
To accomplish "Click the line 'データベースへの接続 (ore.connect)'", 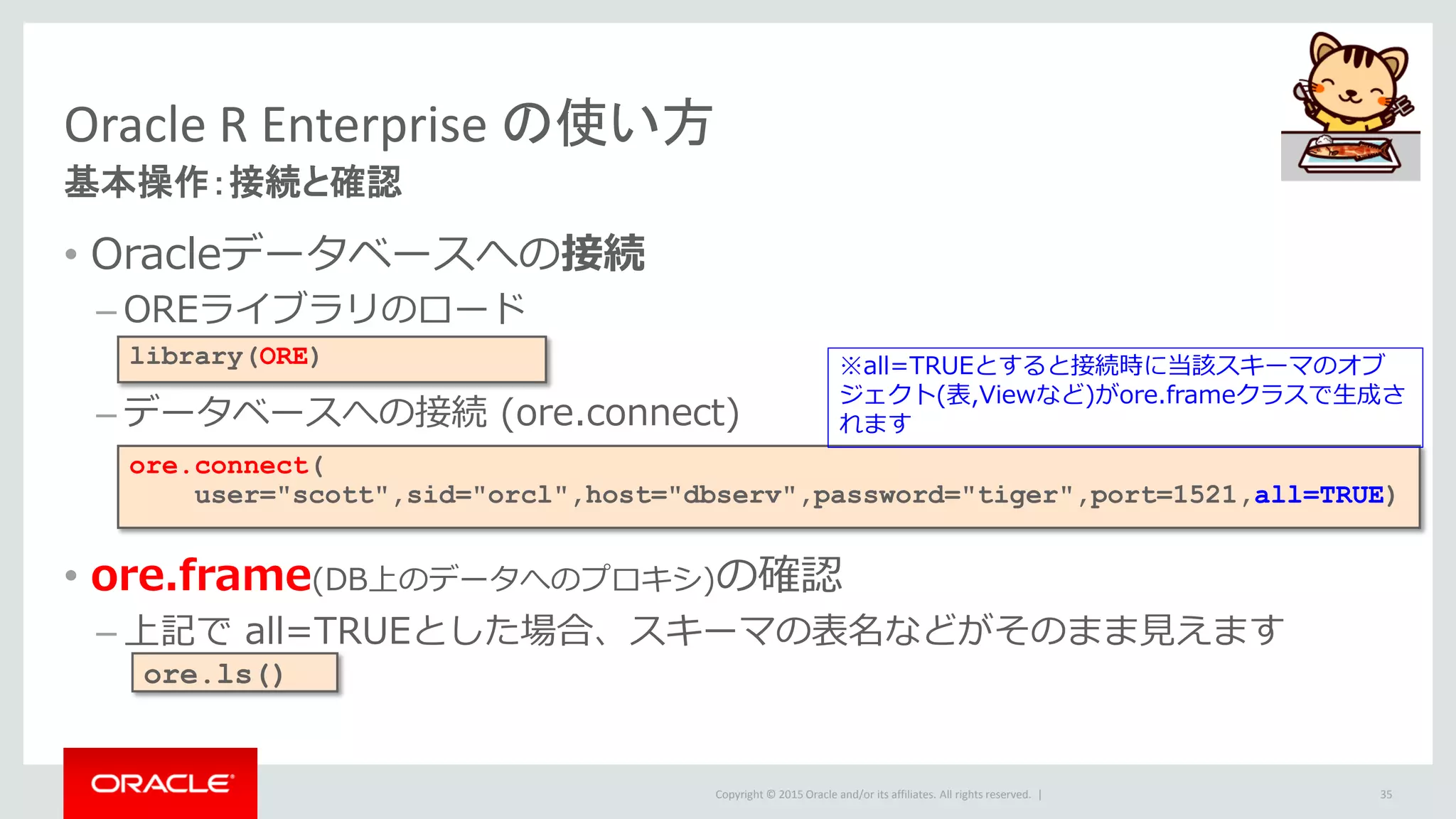I will click(x=431, y=412).
